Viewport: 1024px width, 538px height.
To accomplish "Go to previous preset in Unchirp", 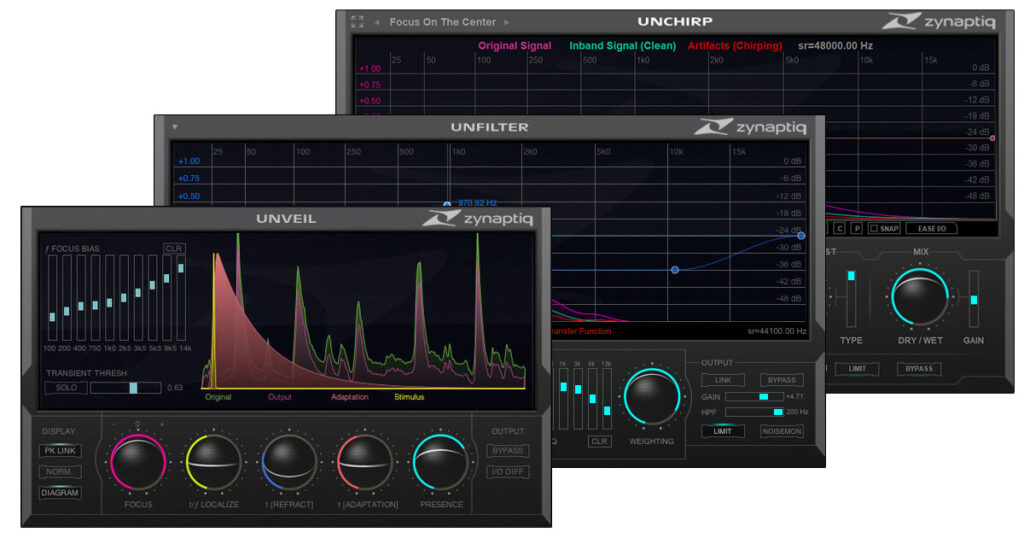I will [377, 22].
